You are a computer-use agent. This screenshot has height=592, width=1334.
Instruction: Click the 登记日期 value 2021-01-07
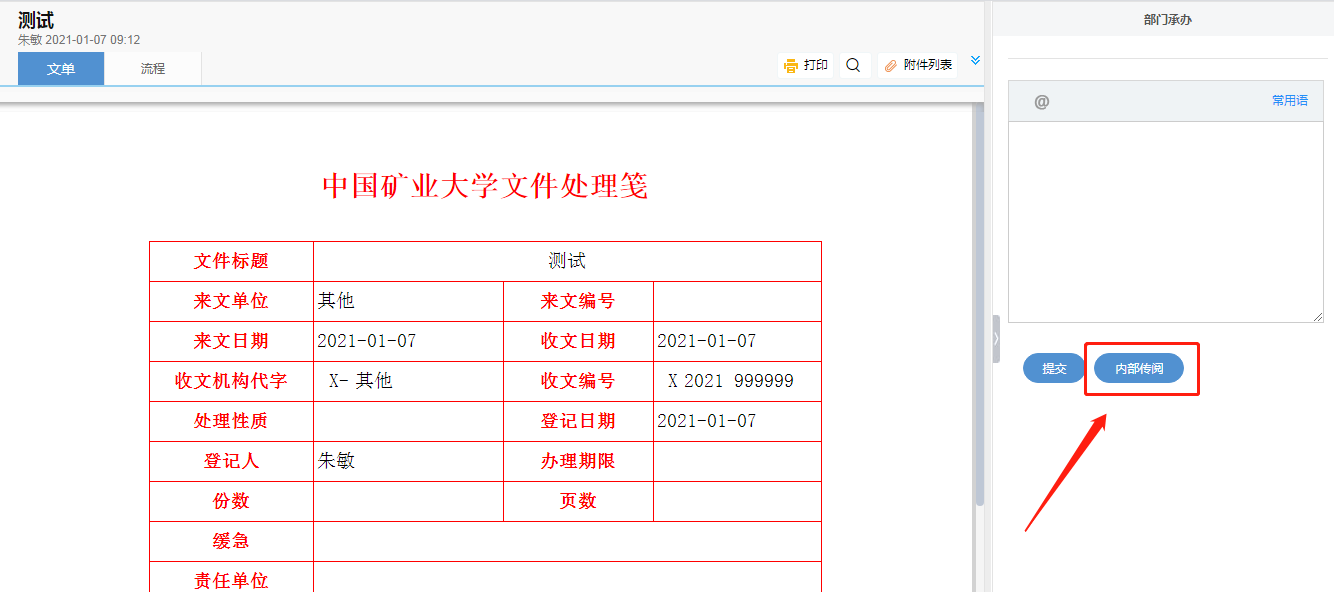[706, 421]
